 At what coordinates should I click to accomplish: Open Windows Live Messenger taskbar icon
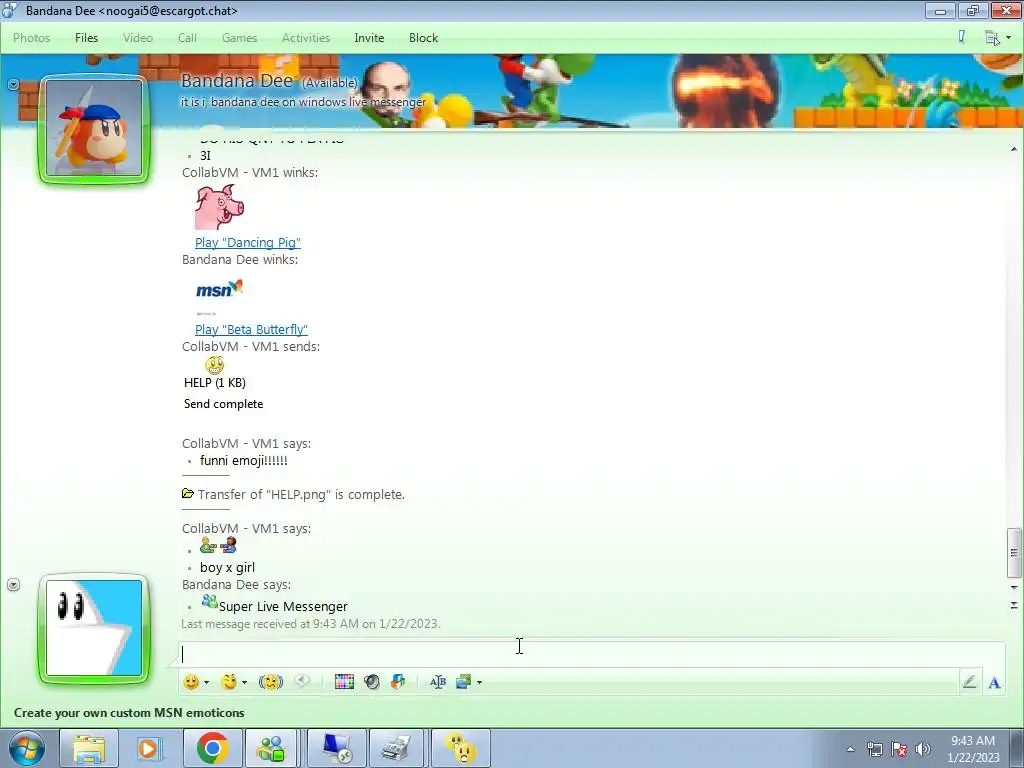tap(272, 748)
